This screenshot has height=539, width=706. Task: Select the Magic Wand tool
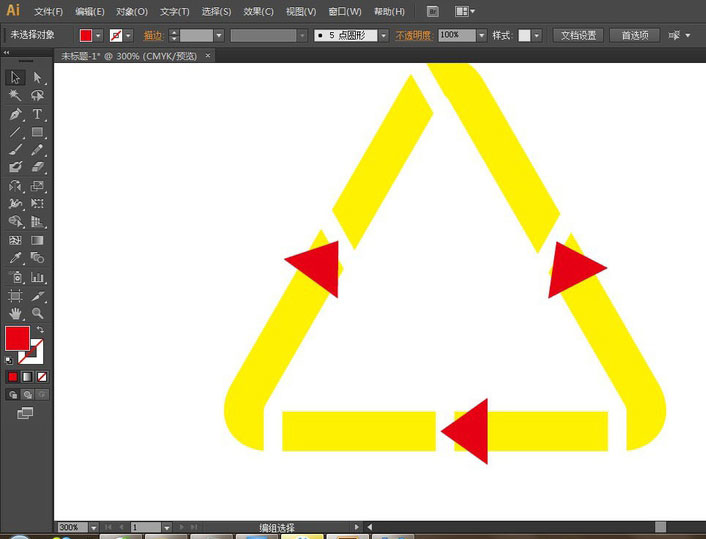[x=16, y=95]
